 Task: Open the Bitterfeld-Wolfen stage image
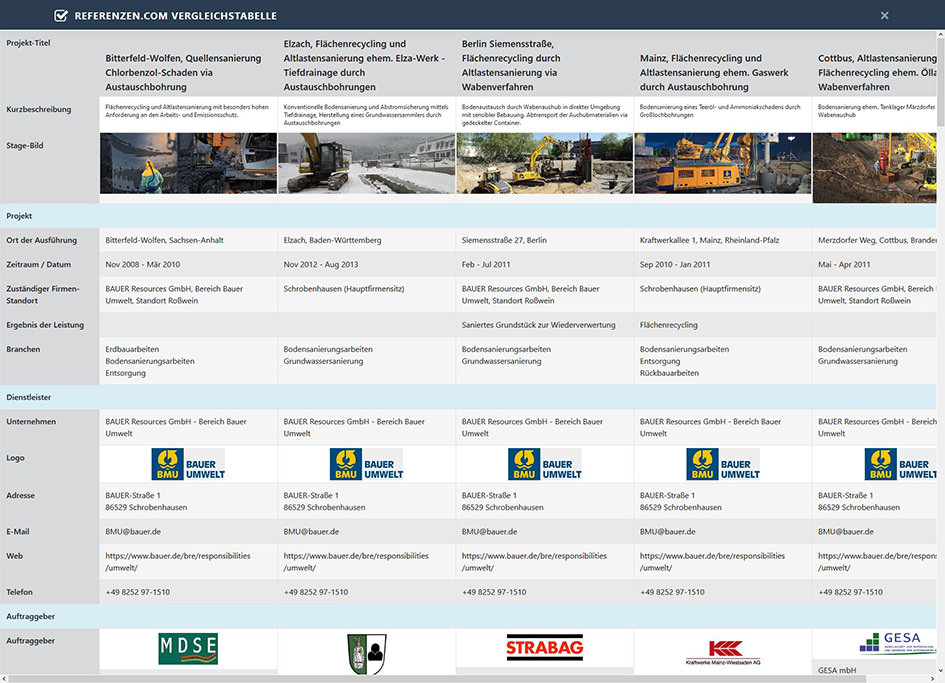pyautogui.click(x=188, y=163)
